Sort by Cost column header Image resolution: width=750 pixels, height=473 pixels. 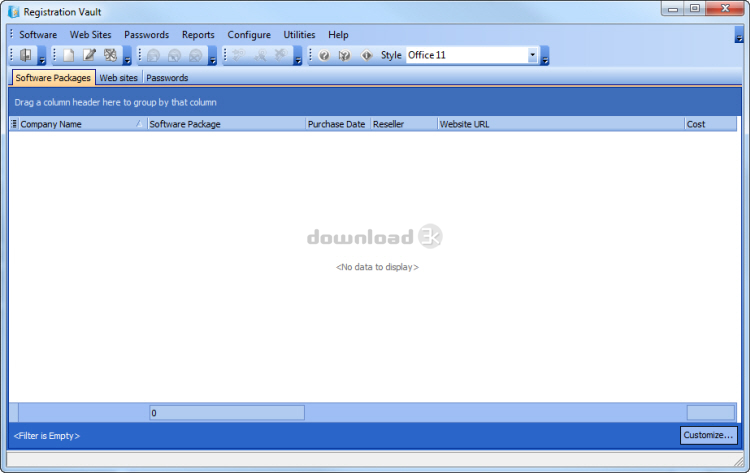pos(711,124)
